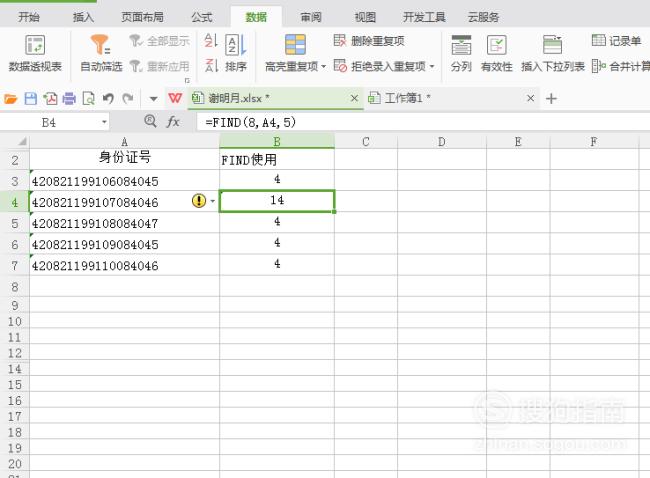Image resolution: width=650 pixels, height=478 pixels.
Task: Open the 记录单 record form
Action: click(616, 41)
